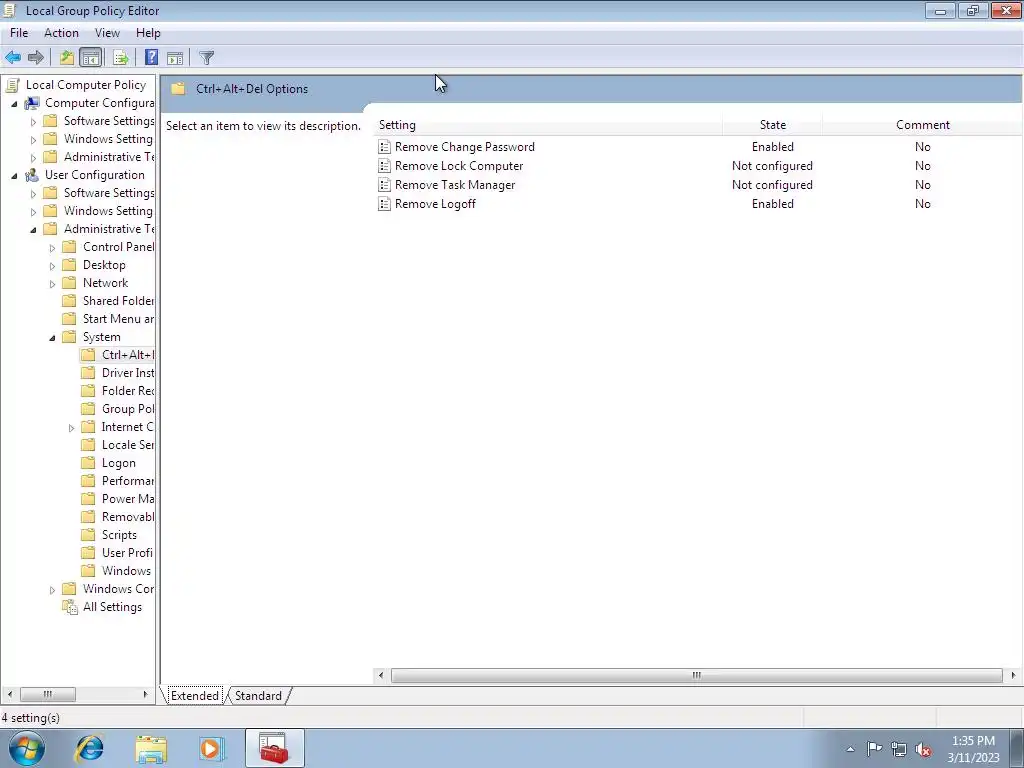Click Not configured state of Remove Task Manager
1024x768 pixels.
[x=772, y=185]
